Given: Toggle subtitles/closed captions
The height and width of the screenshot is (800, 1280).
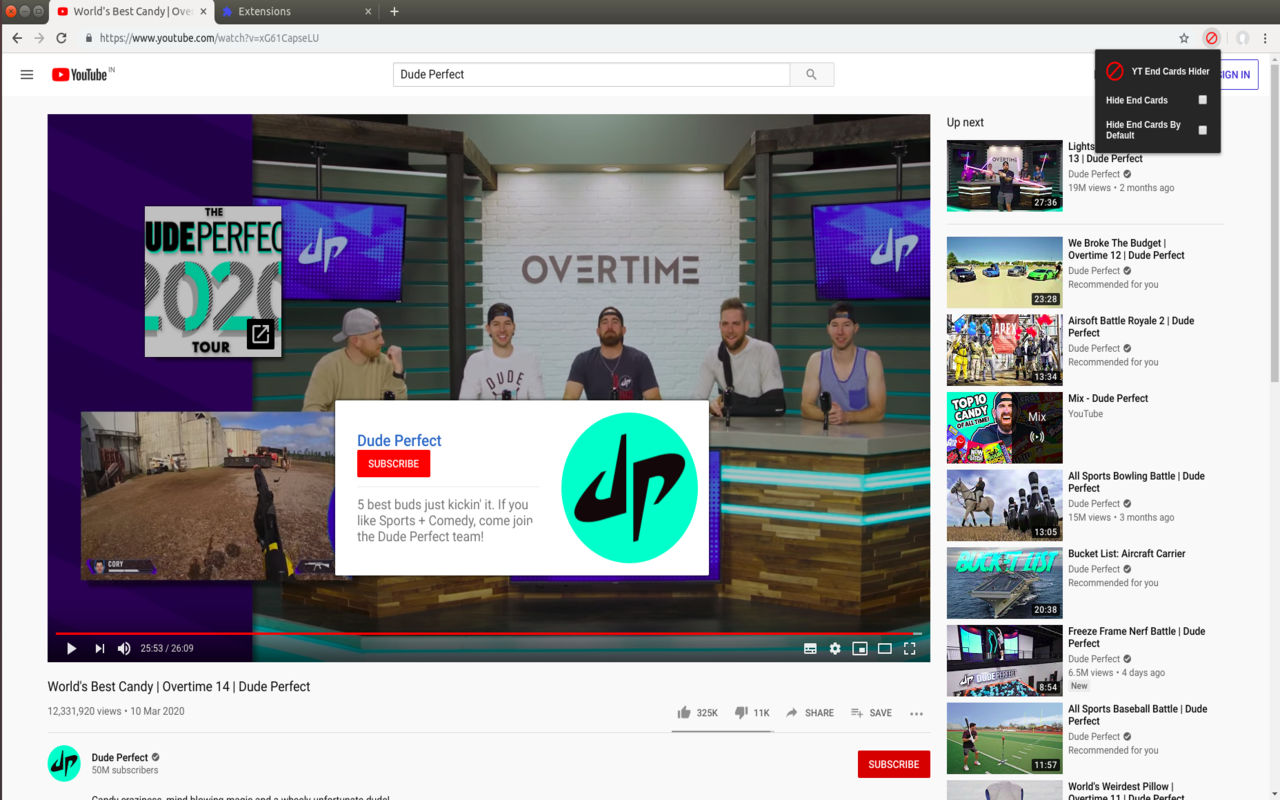Looking at the screenshot, I should pyautogui.click(x=810, y=648).
